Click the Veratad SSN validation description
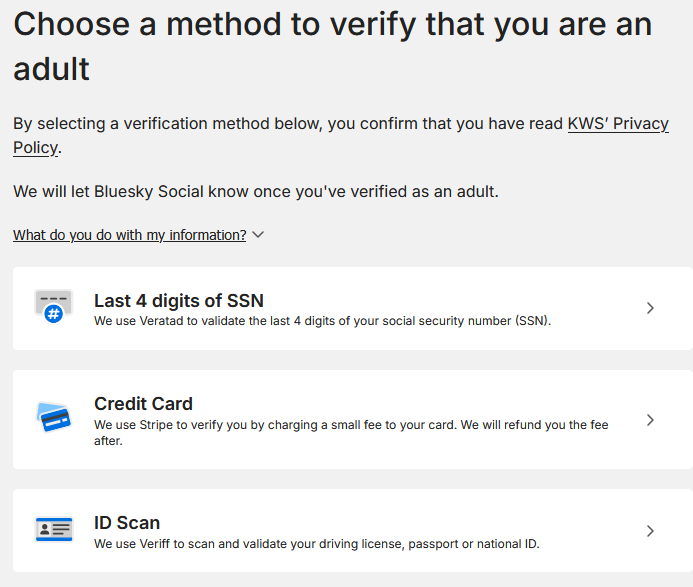The width and height of the screenshot is (693, 587). tap(322, 322)
